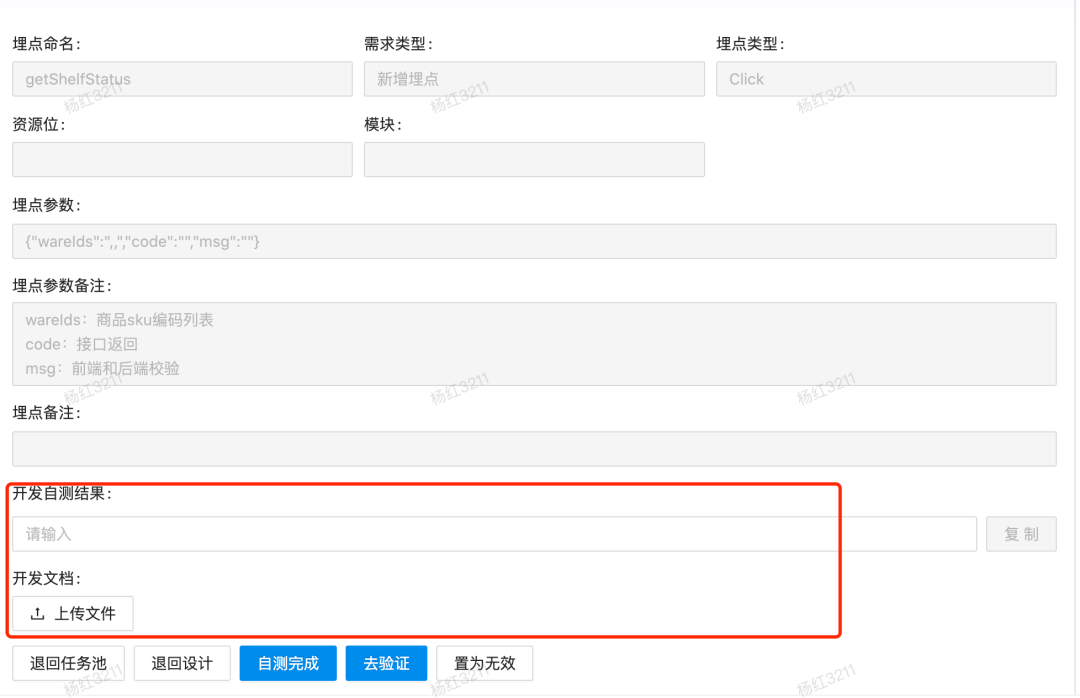Viewport: 1080px width, 698px height.
Task: Click the 埋点参数备注 label
Action: coord(62,286)
